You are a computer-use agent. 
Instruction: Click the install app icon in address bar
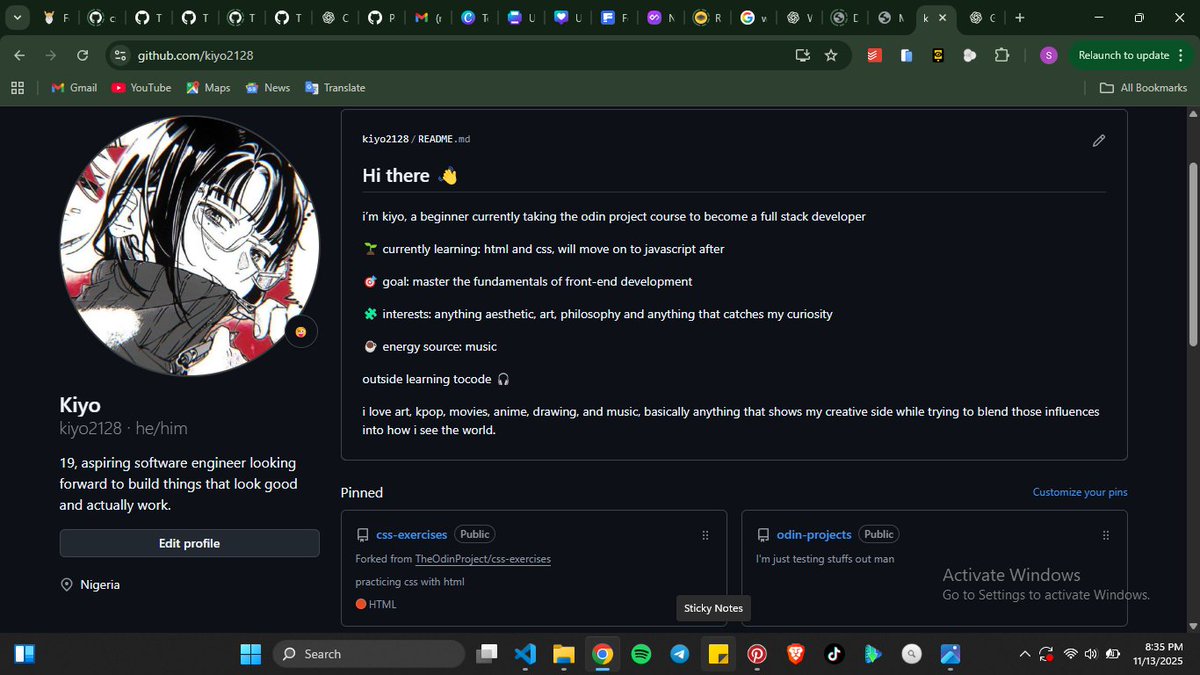click(x=802, y=56)
